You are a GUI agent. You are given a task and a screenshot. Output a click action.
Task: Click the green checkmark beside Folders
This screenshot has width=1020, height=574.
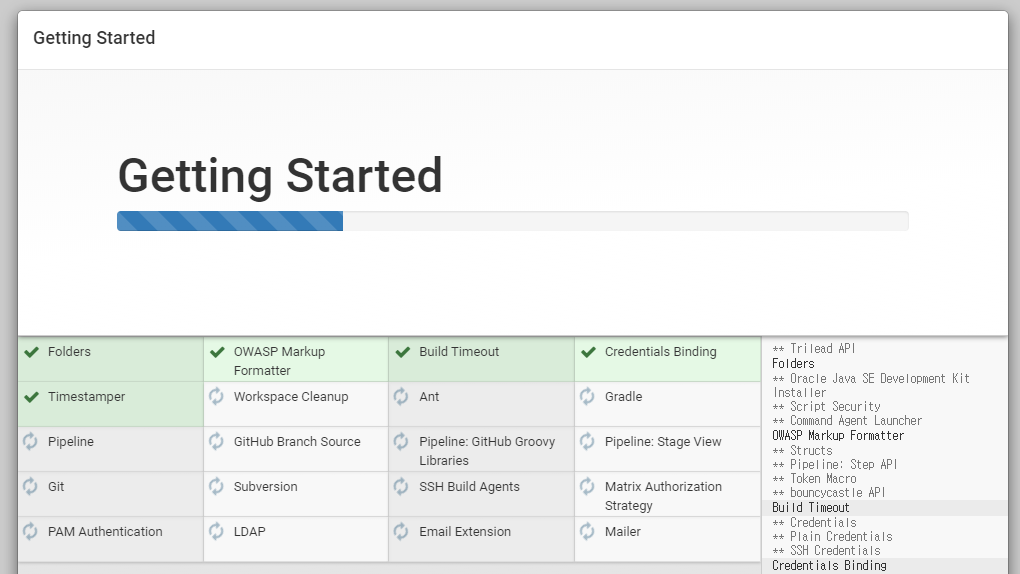[31, 352]
